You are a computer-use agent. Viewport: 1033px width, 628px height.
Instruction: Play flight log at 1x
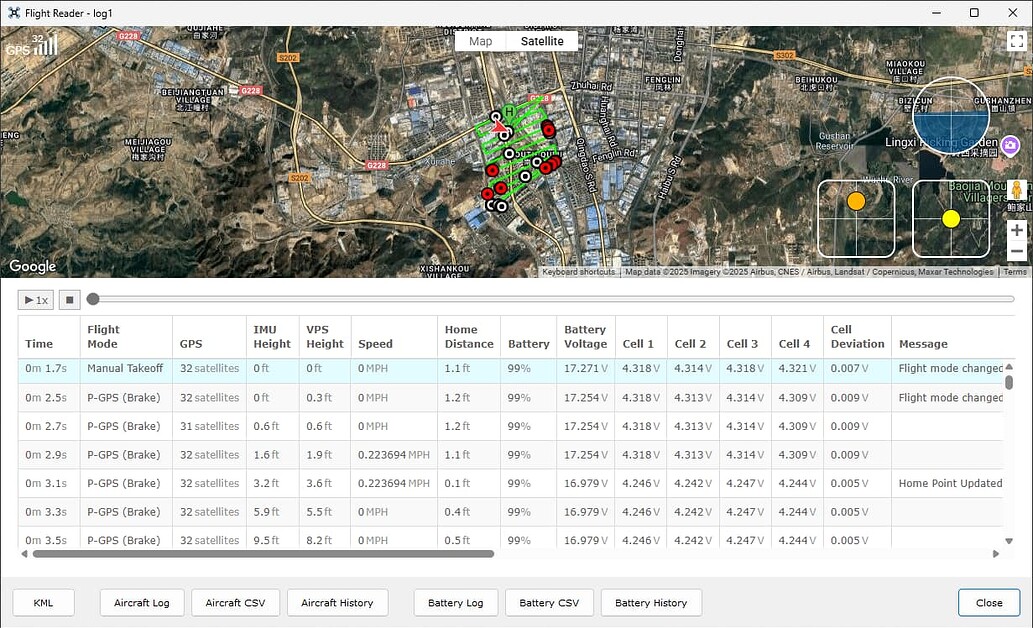[36, 300]
